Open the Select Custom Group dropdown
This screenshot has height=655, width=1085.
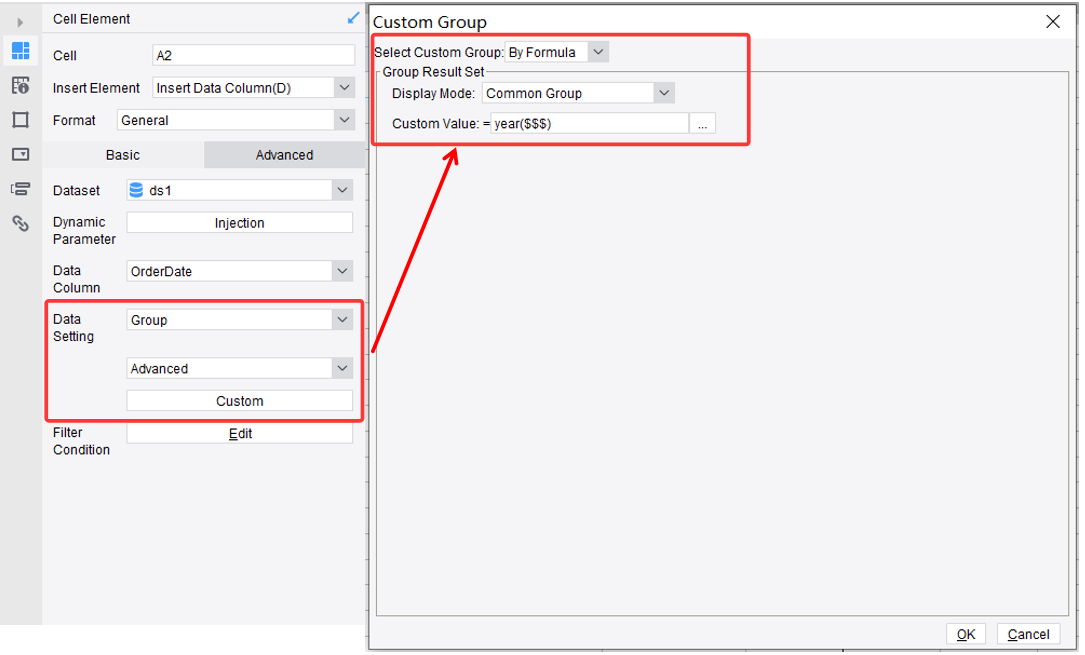597,51
